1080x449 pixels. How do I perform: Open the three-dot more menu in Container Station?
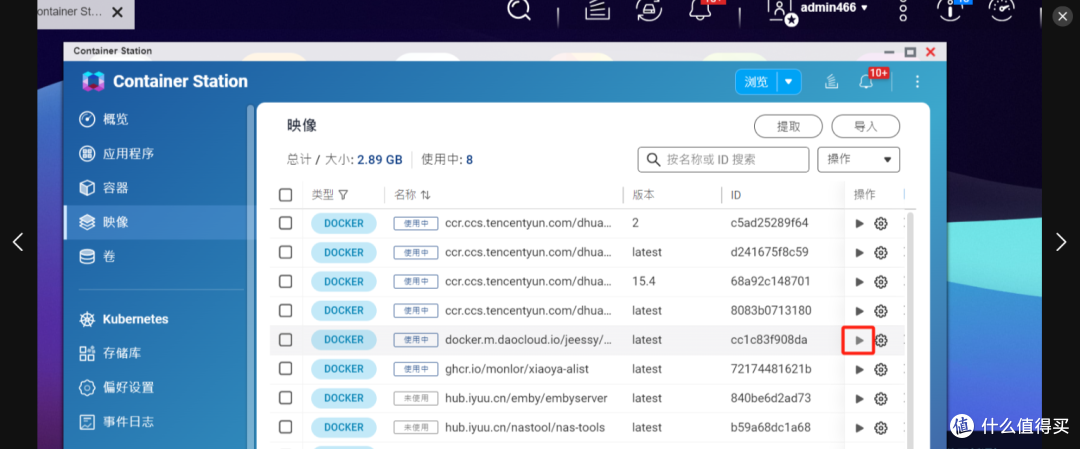click(x=917, y=82)
